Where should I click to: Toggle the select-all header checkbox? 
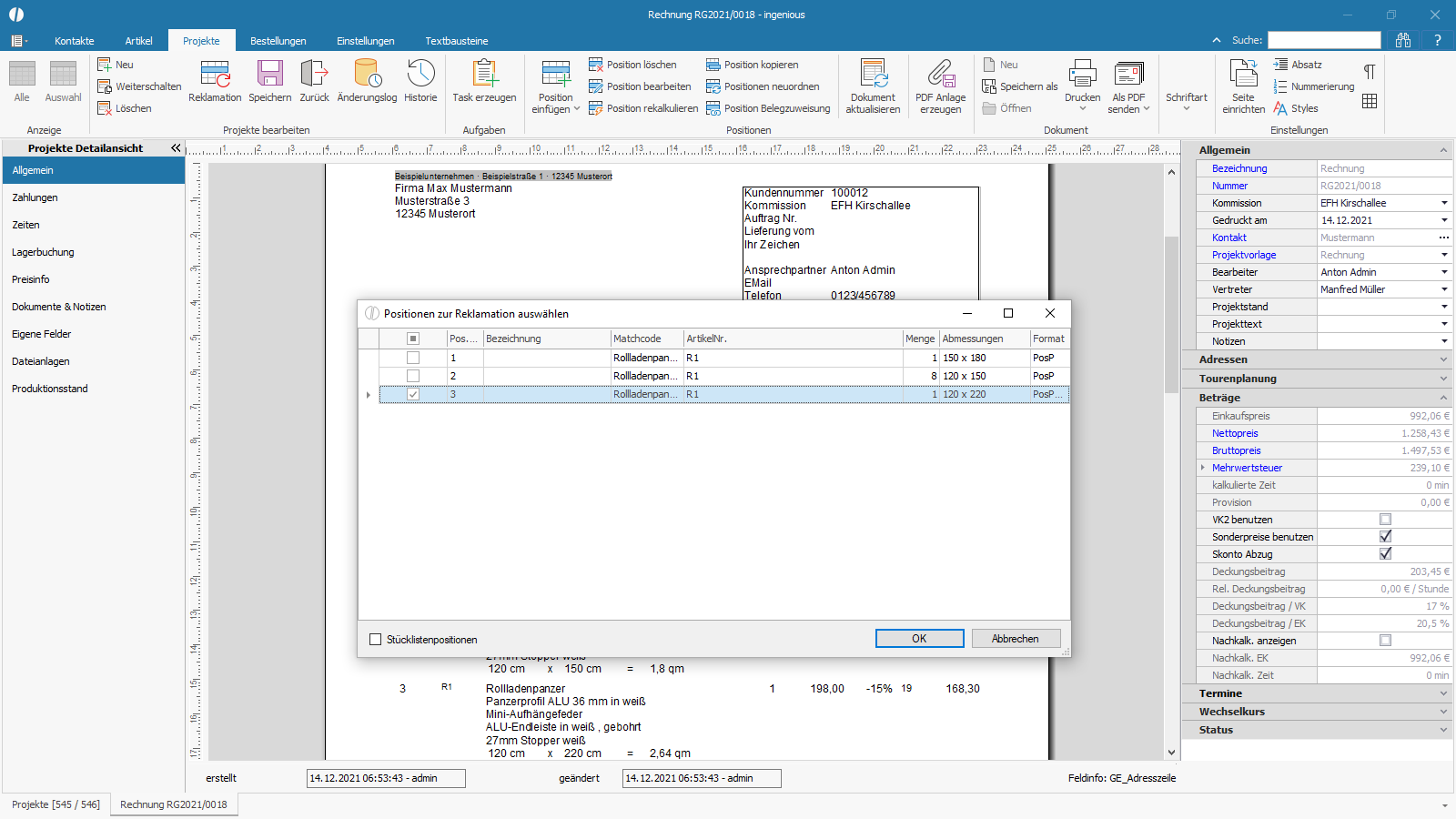[x=413, y=339]
